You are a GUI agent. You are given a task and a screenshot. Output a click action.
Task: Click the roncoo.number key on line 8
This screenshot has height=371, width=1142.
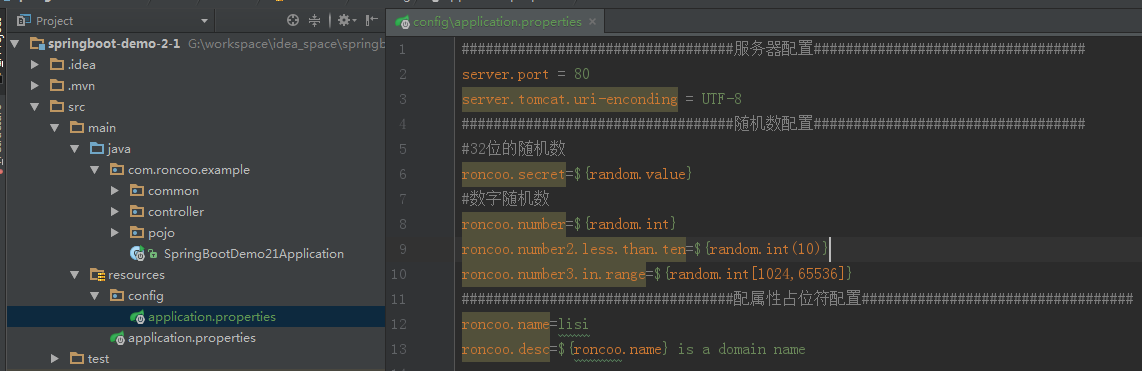pyautogui.click(x=513, y=224)
